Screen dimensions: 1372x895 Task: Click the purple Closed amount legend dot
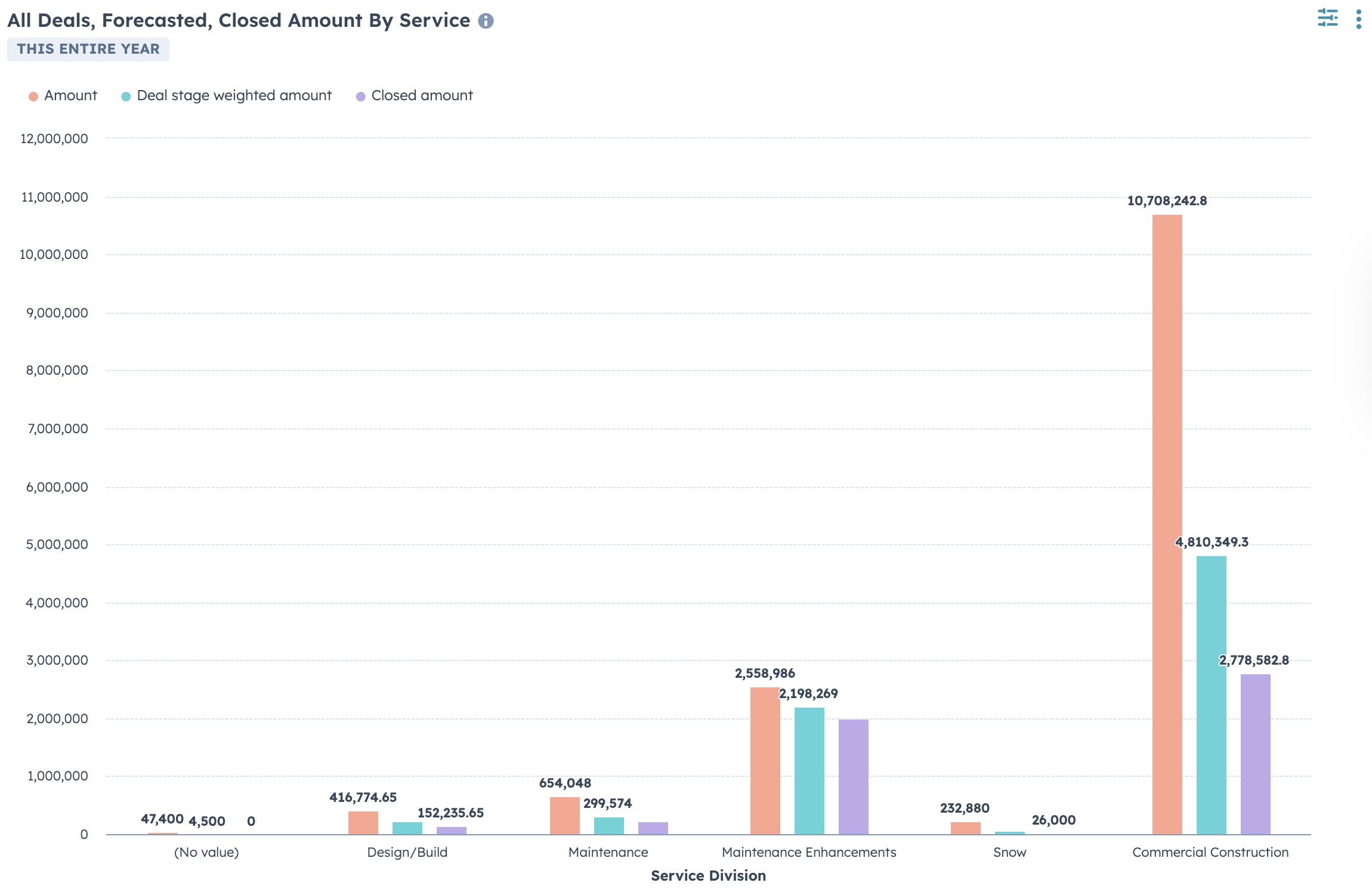pos(360,96)
